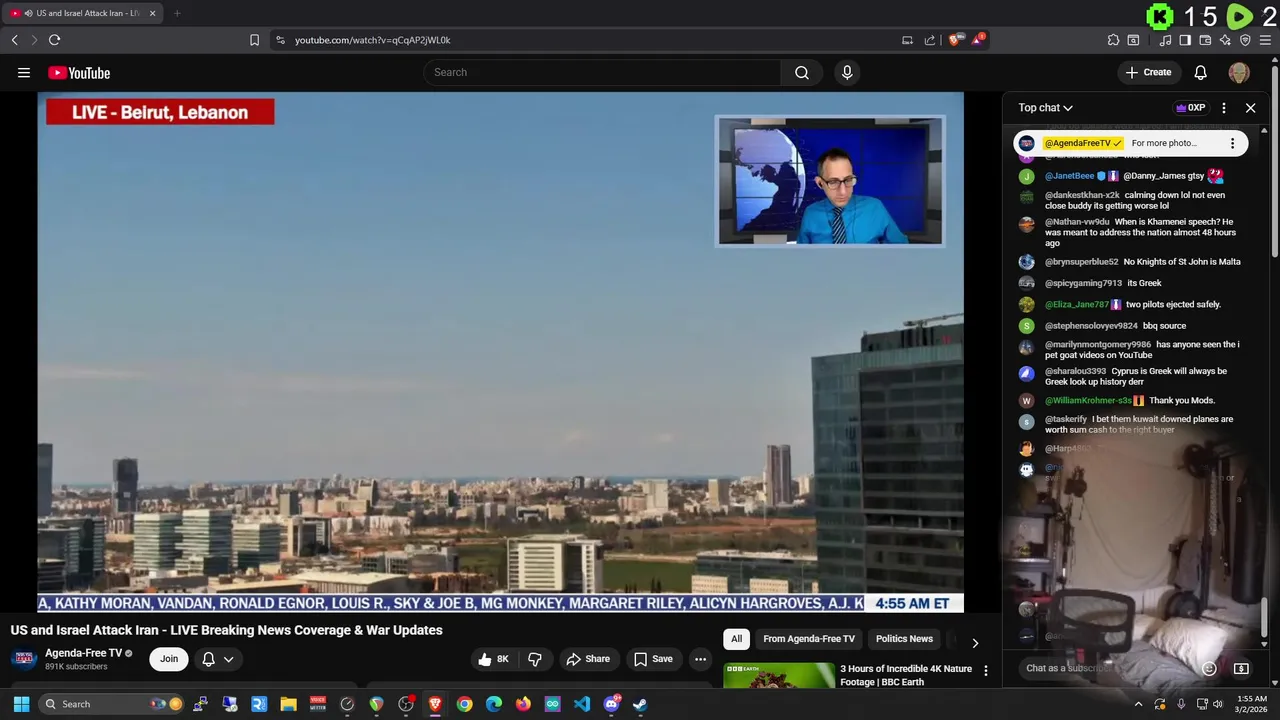Select the Politics News chip
1280x720 pixels.
pyautogui.click(x=904, y=639)
